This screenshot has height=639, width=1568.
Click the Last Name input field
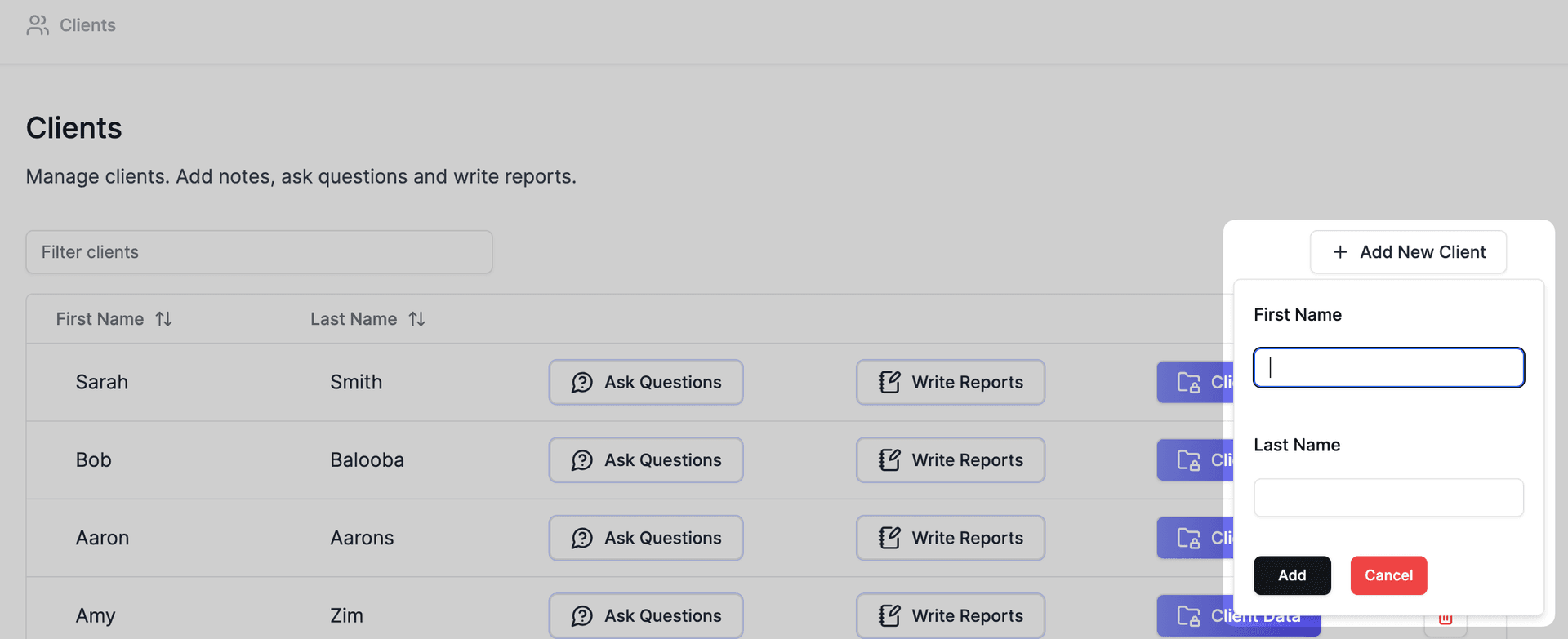[x=1388, y=498]
